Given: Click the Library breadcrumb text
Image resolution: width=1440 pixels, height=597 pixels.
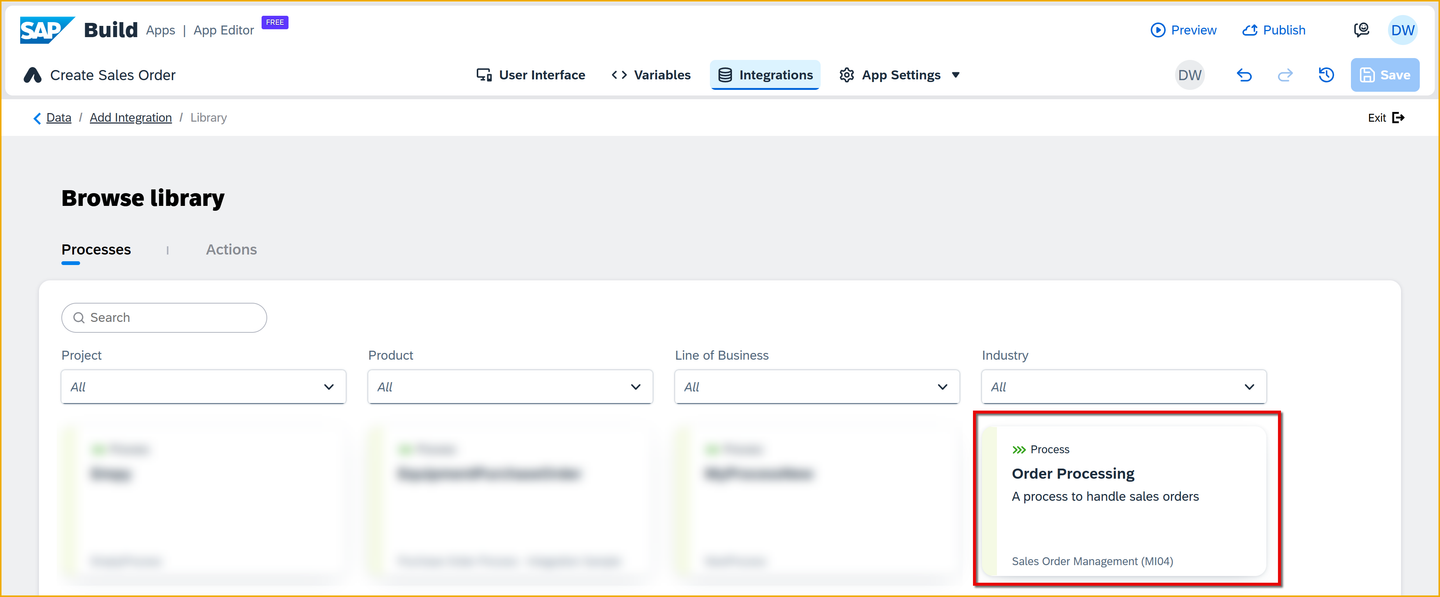Looking at the screenshot, I should (x=208, y=118).
